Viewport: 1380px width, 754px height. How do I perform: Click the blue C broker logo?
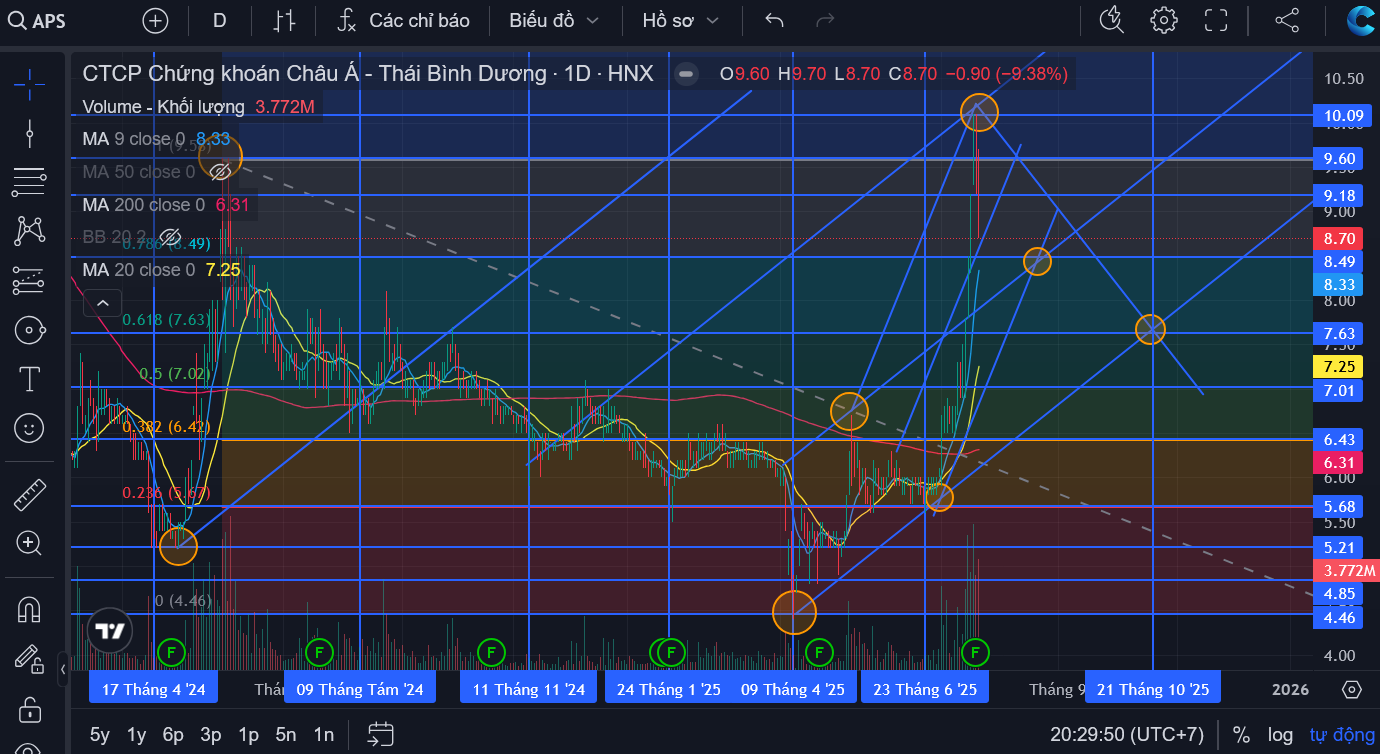(1361, 20)
